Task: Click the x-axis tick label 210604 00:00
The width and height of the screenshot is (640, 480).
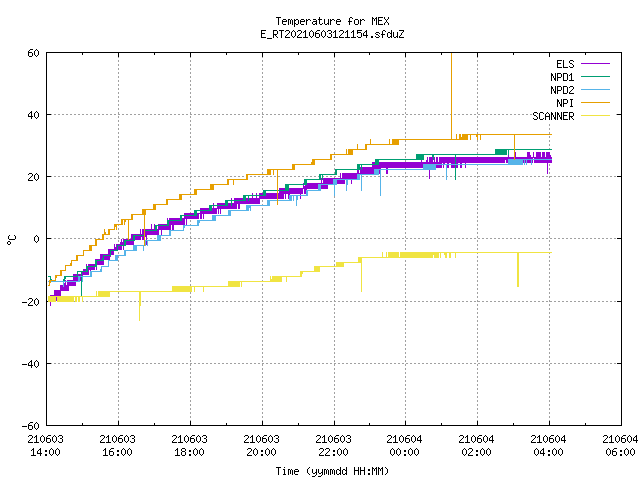Action: tap(404, 446)
